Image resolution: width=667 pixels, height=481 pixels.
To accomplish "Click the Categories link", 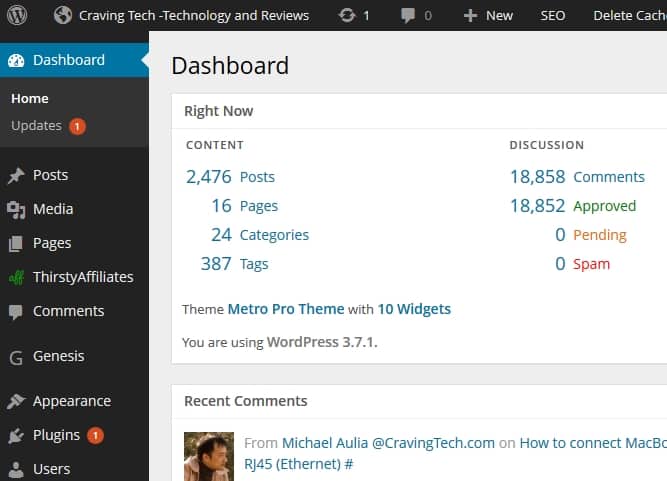I will (274, 235).
